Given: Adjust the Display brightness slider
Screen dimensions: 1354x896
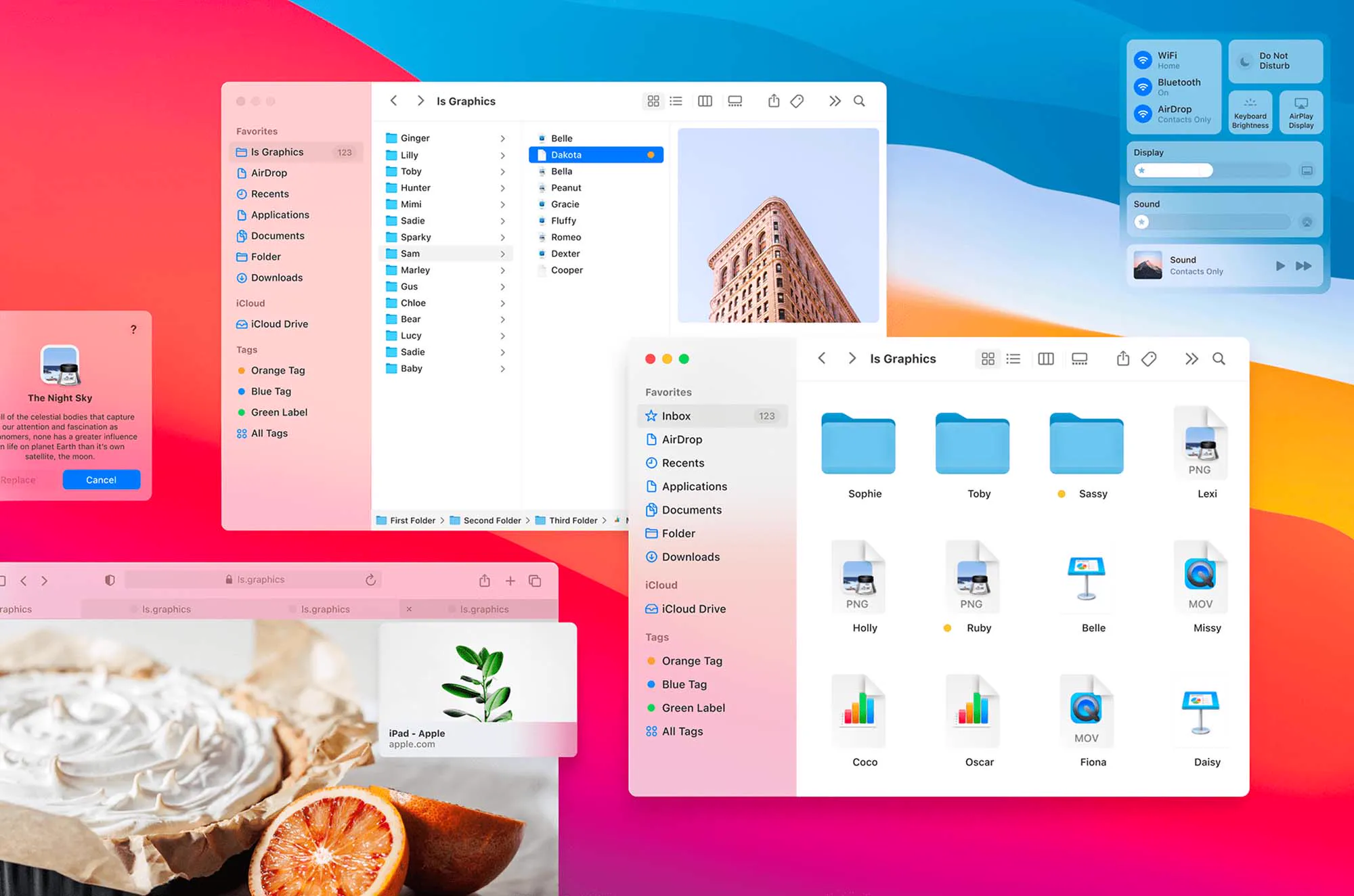Looking at the screenshot, I should pyautogui.click(x=1213, y=171).
